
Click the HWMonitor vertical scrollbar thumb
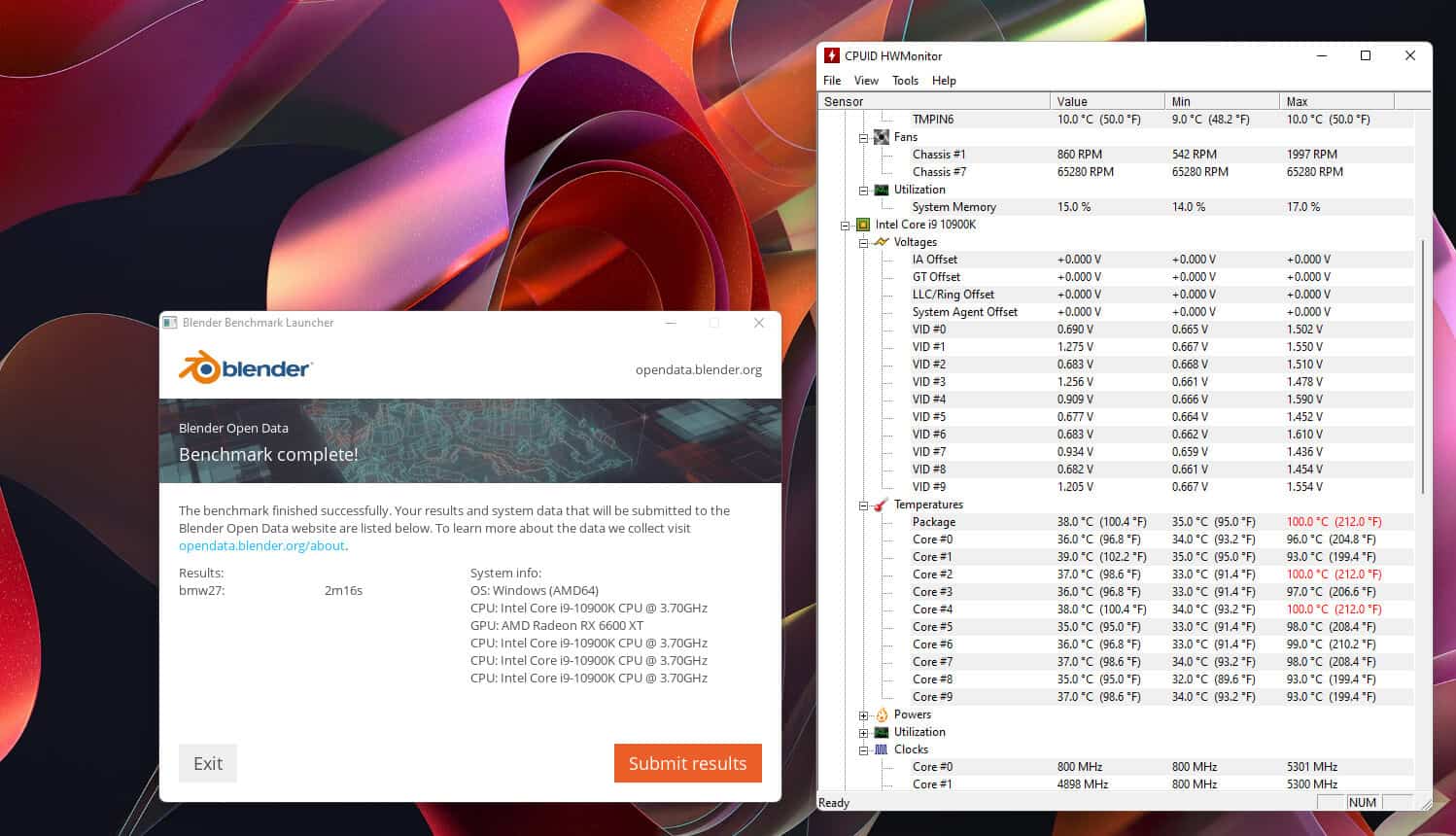tap(1422, 367)
